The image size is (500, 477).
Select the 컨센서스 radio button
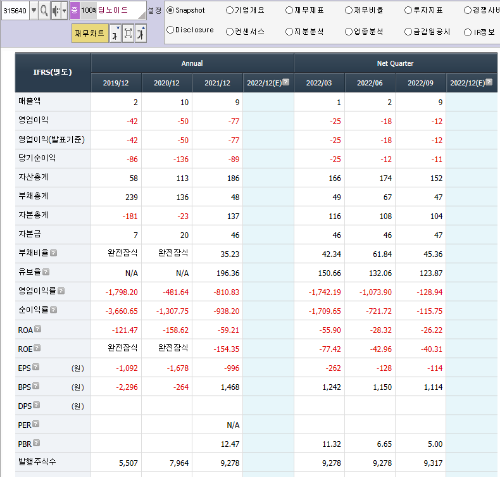[x=230, y=32]
